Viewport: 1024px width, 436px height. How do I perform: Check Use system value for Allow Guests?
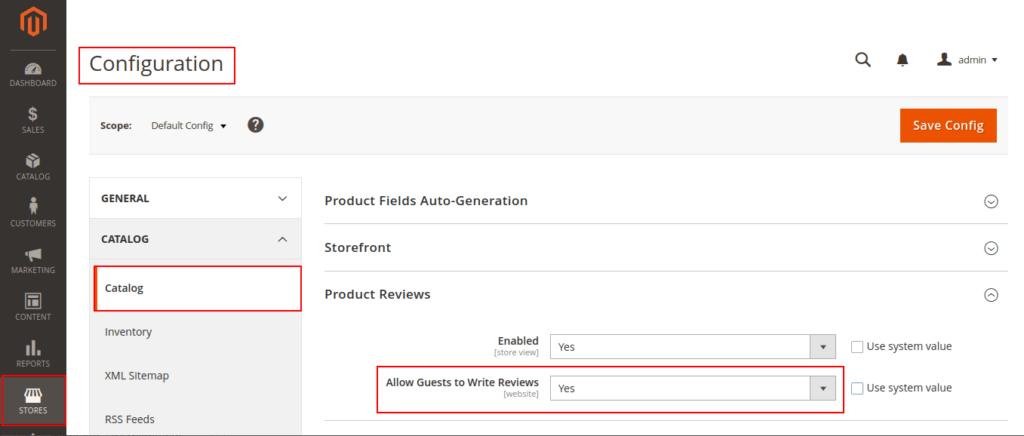[856, 388]
